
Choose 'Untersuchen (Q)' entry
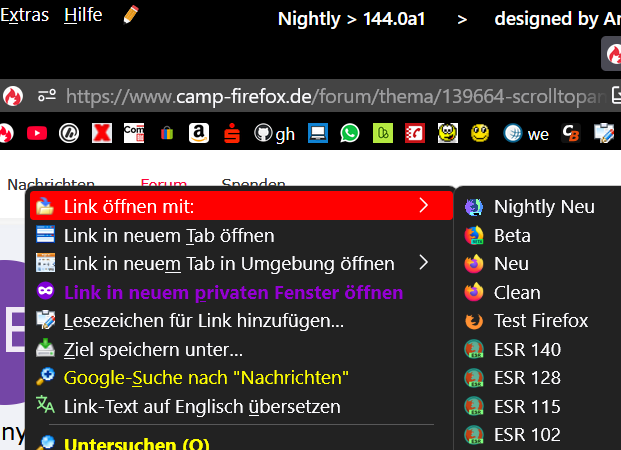point(241,442)
